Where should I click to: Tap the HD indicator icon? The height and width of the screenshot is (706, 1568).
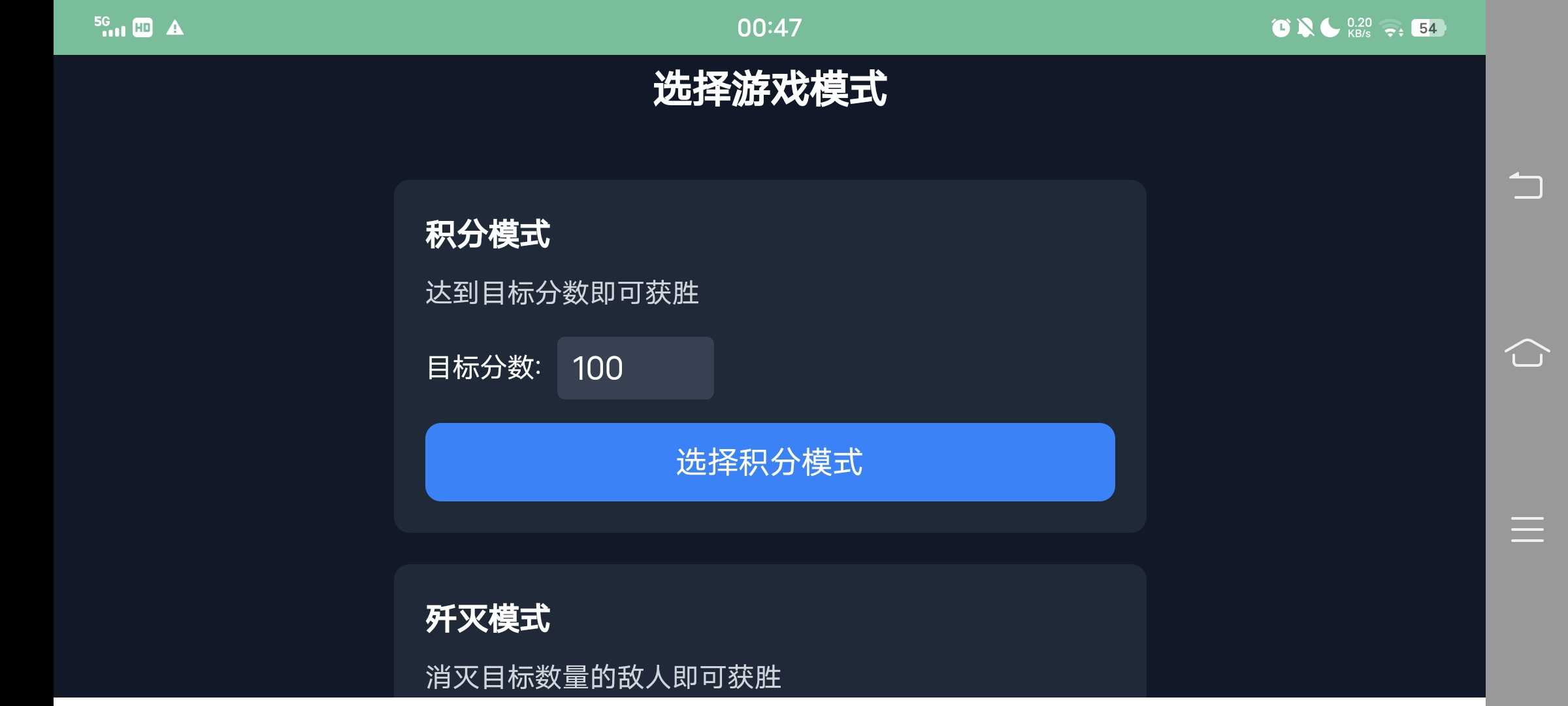[x=142, y=27]
